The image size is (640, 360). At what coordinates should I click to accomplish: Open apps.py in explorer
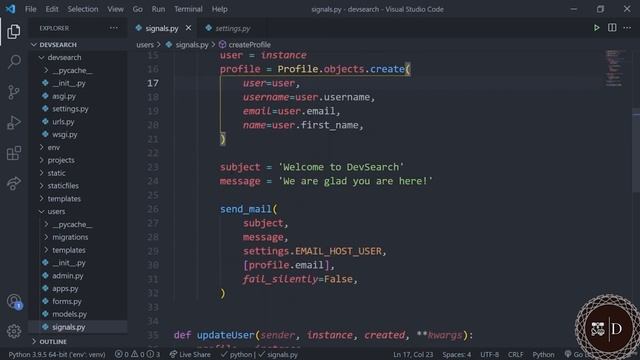tap(78, 289)
